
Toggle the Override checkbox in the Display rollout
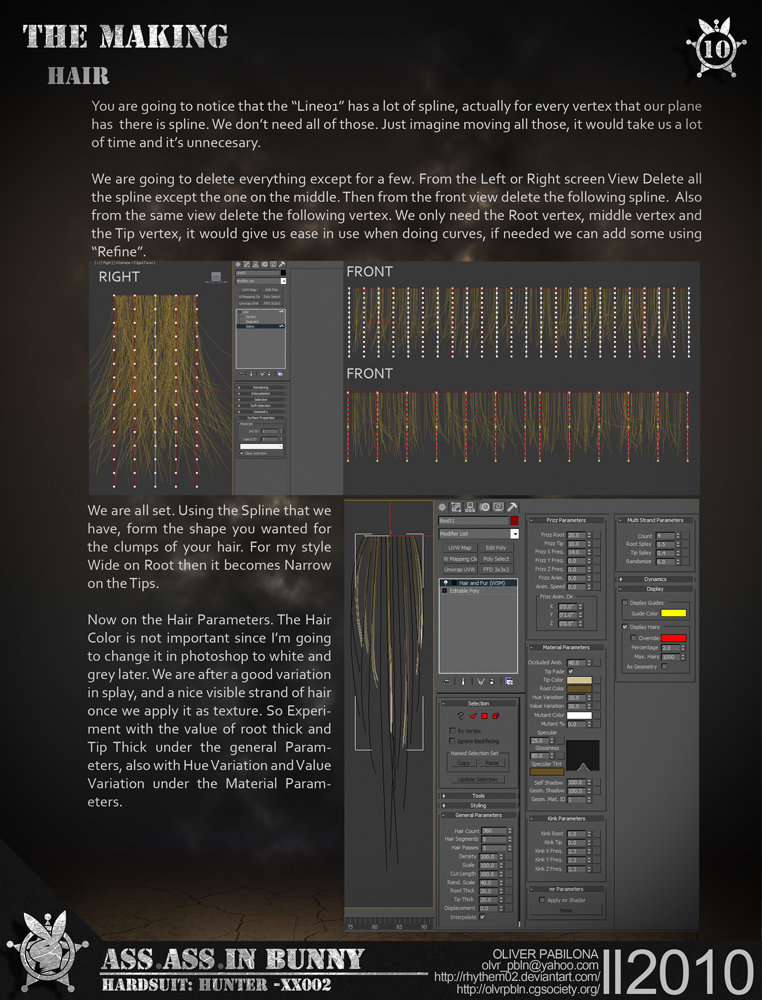pyautogui.click(x=633, y=638)
